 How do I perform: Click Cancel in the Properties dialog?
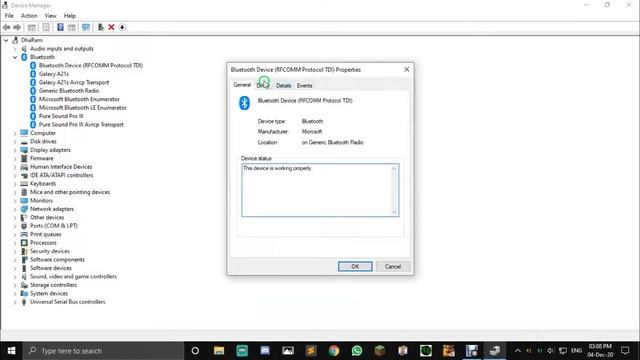393,267
